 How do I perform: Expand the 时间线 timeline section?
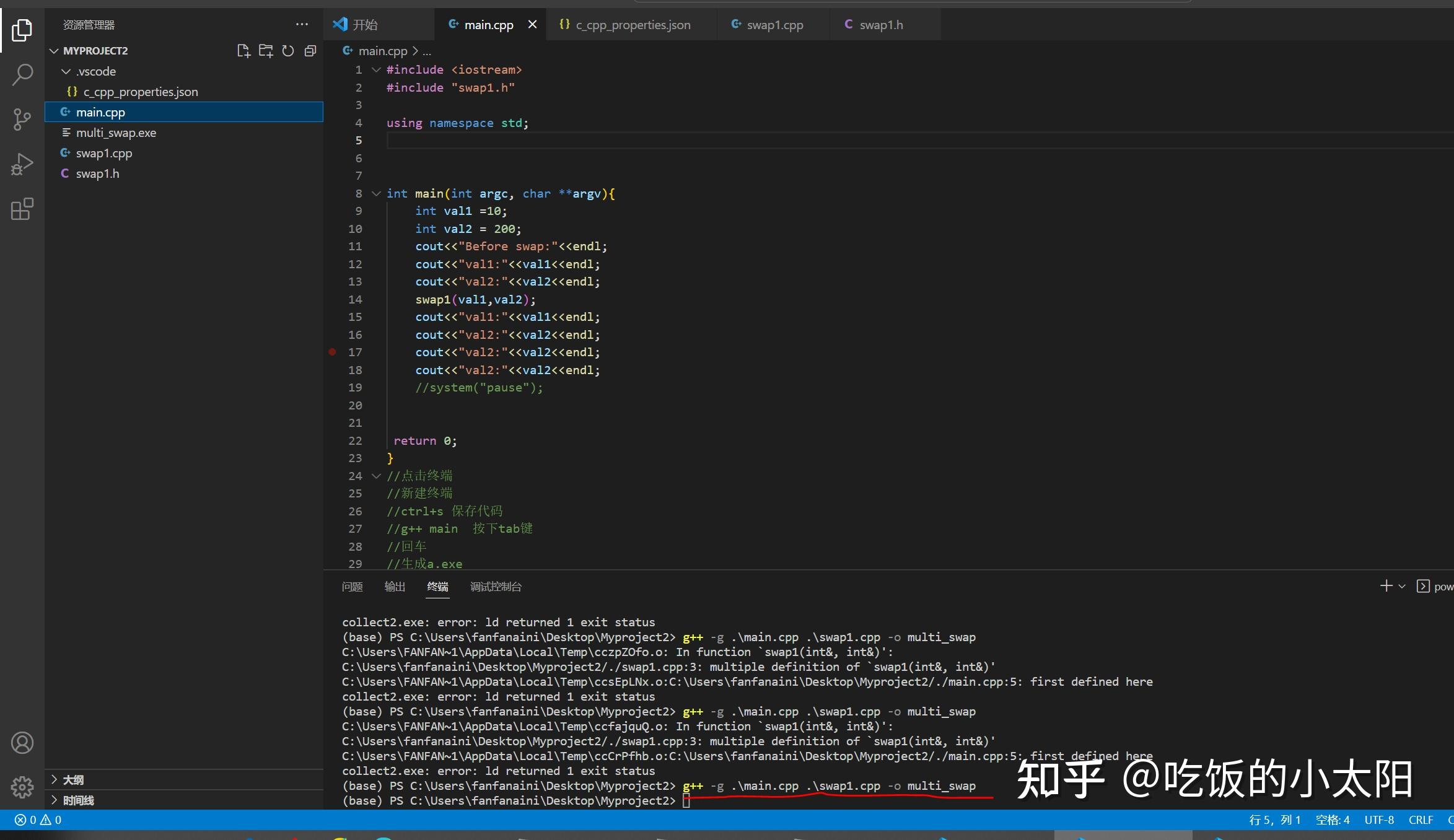point(54,800)
